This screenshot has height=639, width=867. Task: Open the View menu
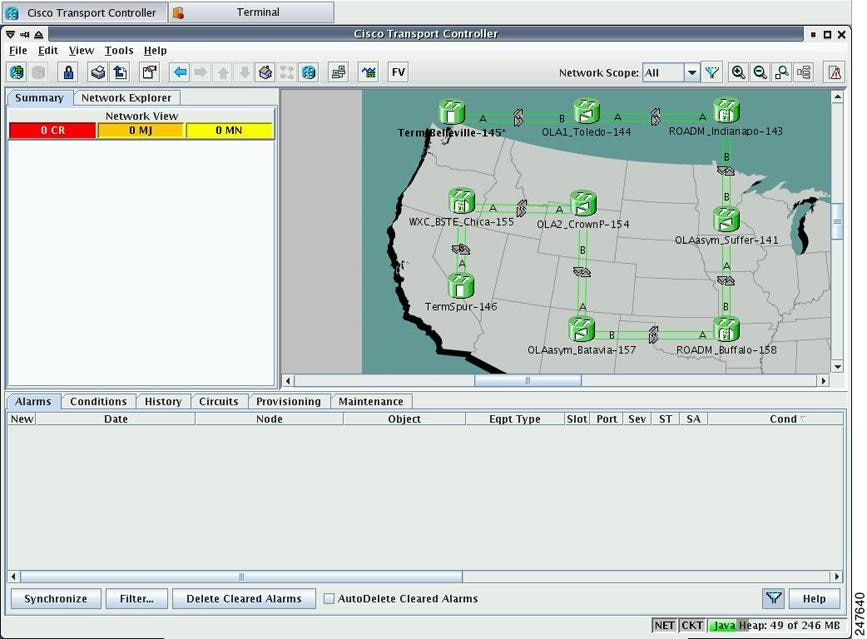click(x=81, y=51)
